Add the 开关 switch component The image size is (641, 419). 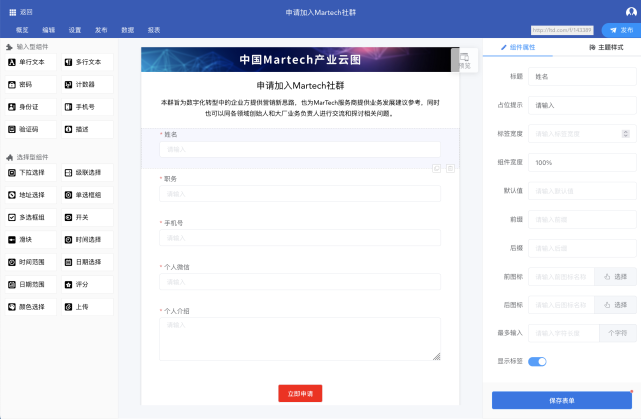tap(87, 217)
